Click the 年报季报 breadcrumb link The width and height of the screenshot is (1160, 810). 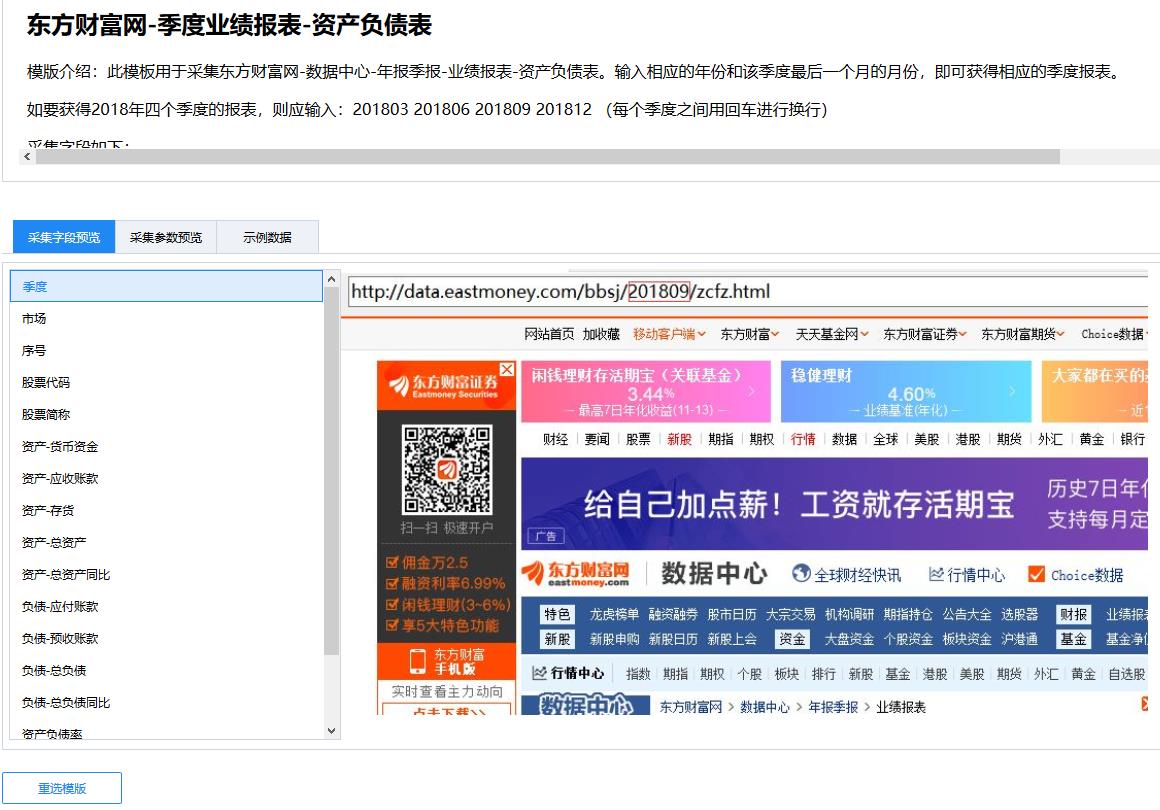(833, 707)
